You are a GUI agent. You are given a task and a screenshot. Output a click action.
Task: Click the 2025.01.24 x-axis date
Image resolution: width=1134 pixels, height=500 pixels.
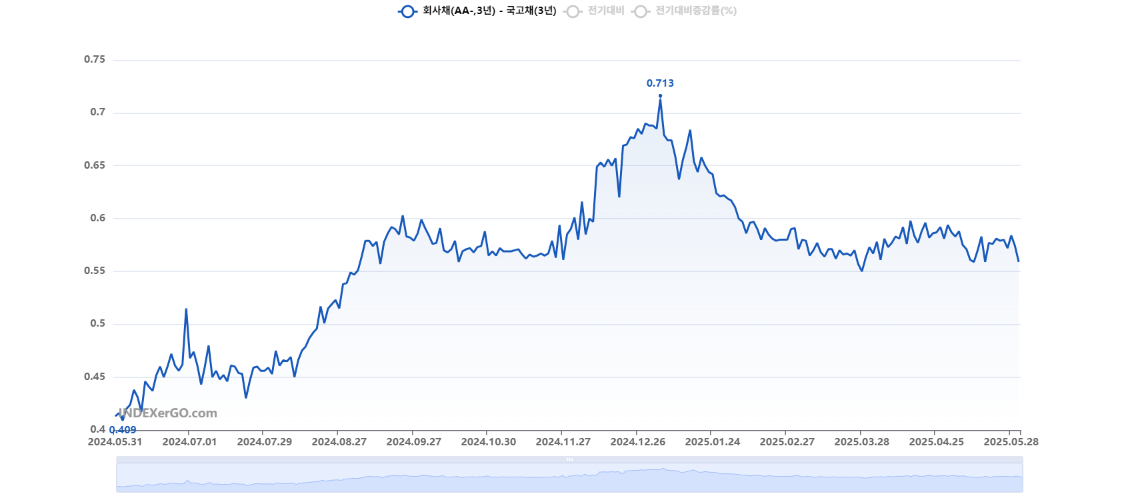click(x=710, y=441)
